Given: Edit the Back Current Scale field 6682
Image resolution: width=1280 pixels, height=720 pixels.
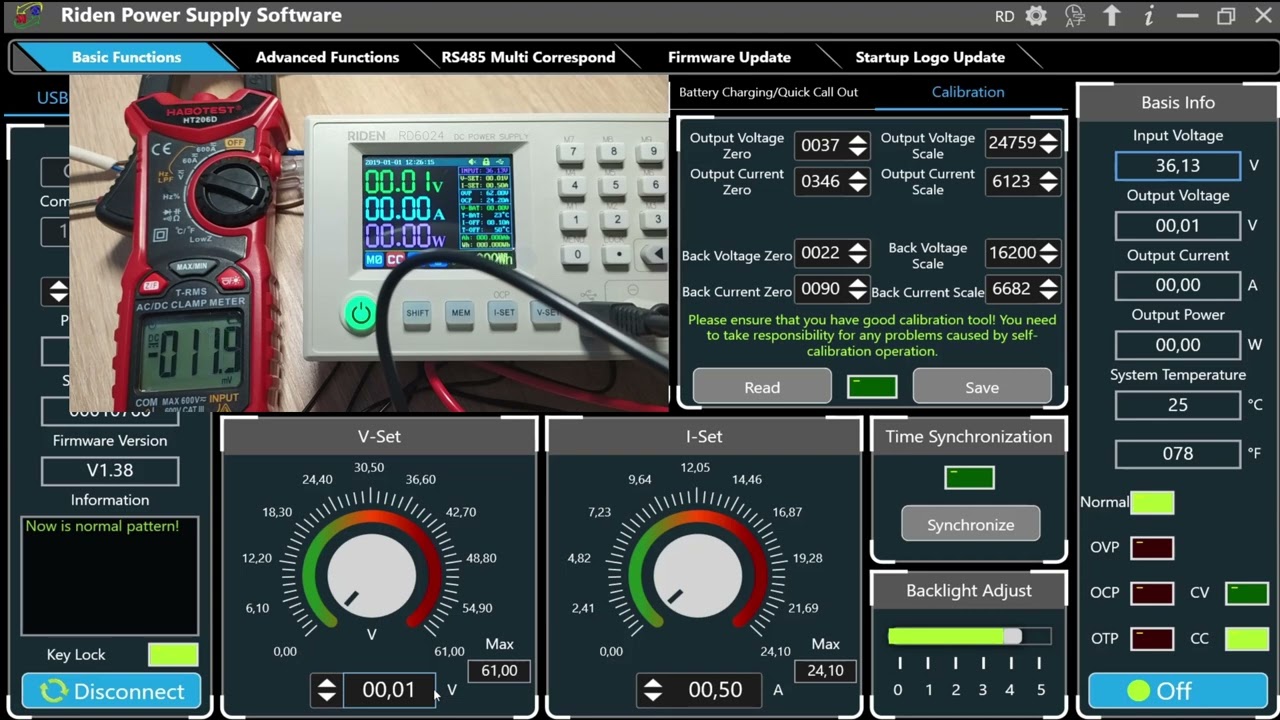Looking at the screenshot, I should coord(1012,289).
